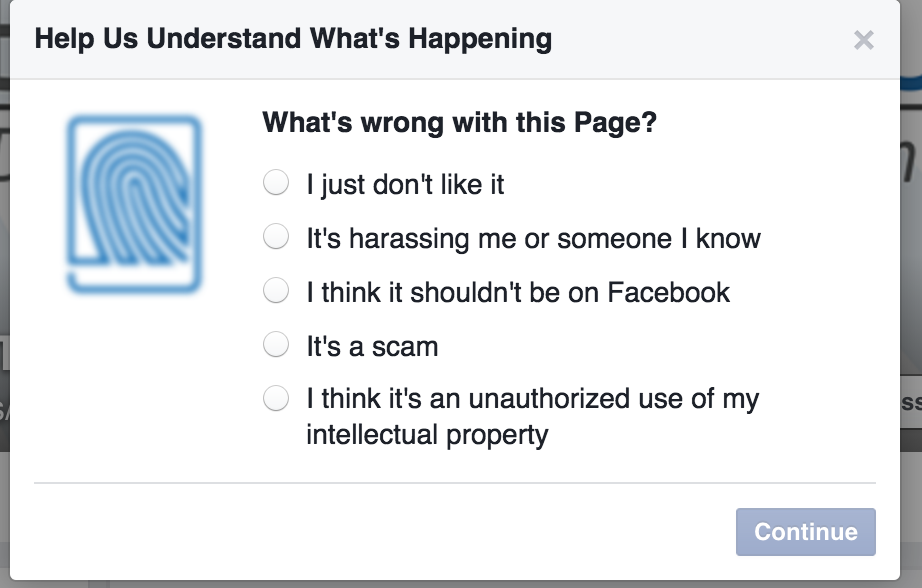Submit the report with Continue

pos(806,532)
